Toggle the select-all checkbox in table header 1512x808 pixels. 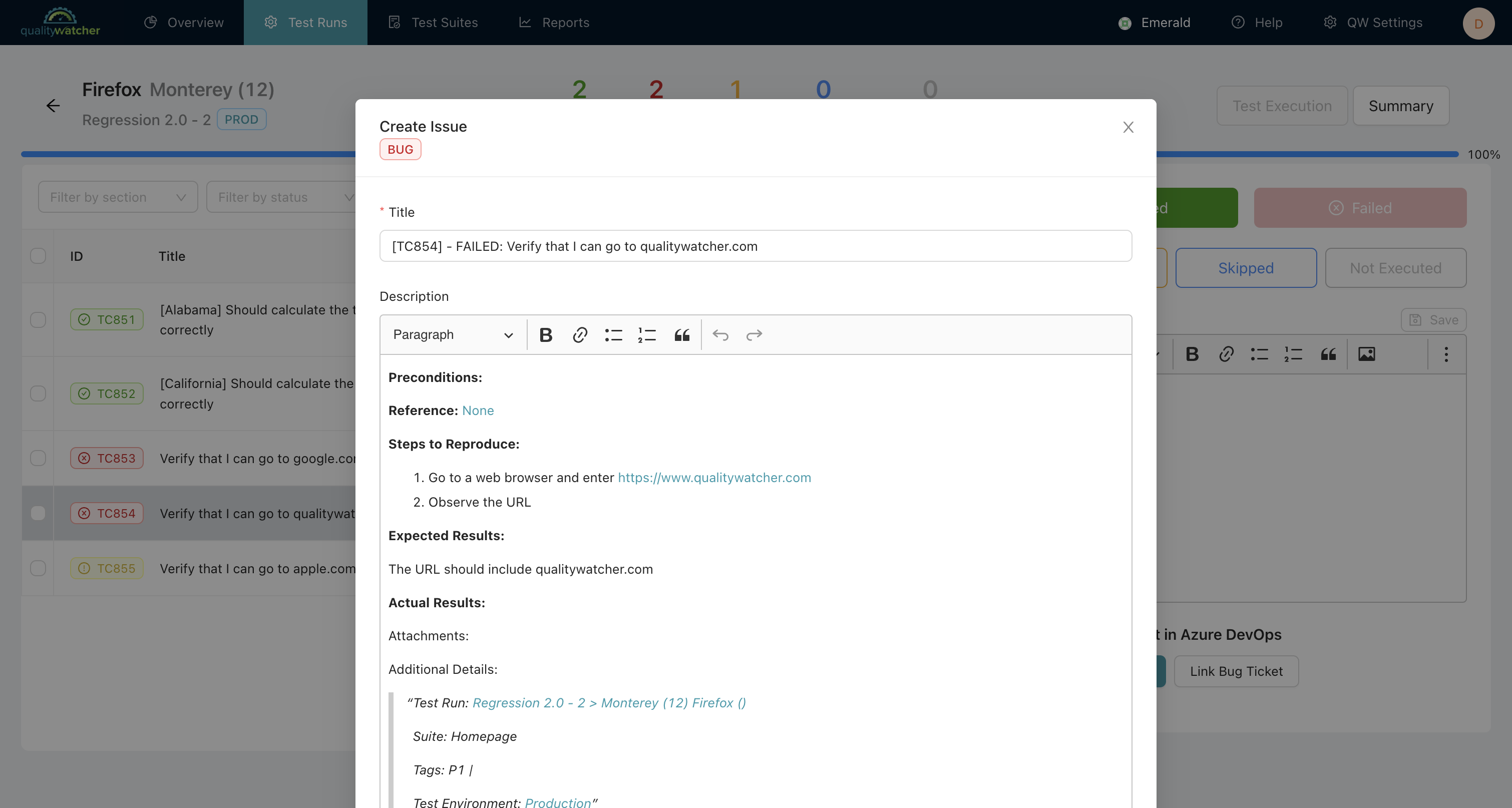pyautogui.click(x=38, y=256)
